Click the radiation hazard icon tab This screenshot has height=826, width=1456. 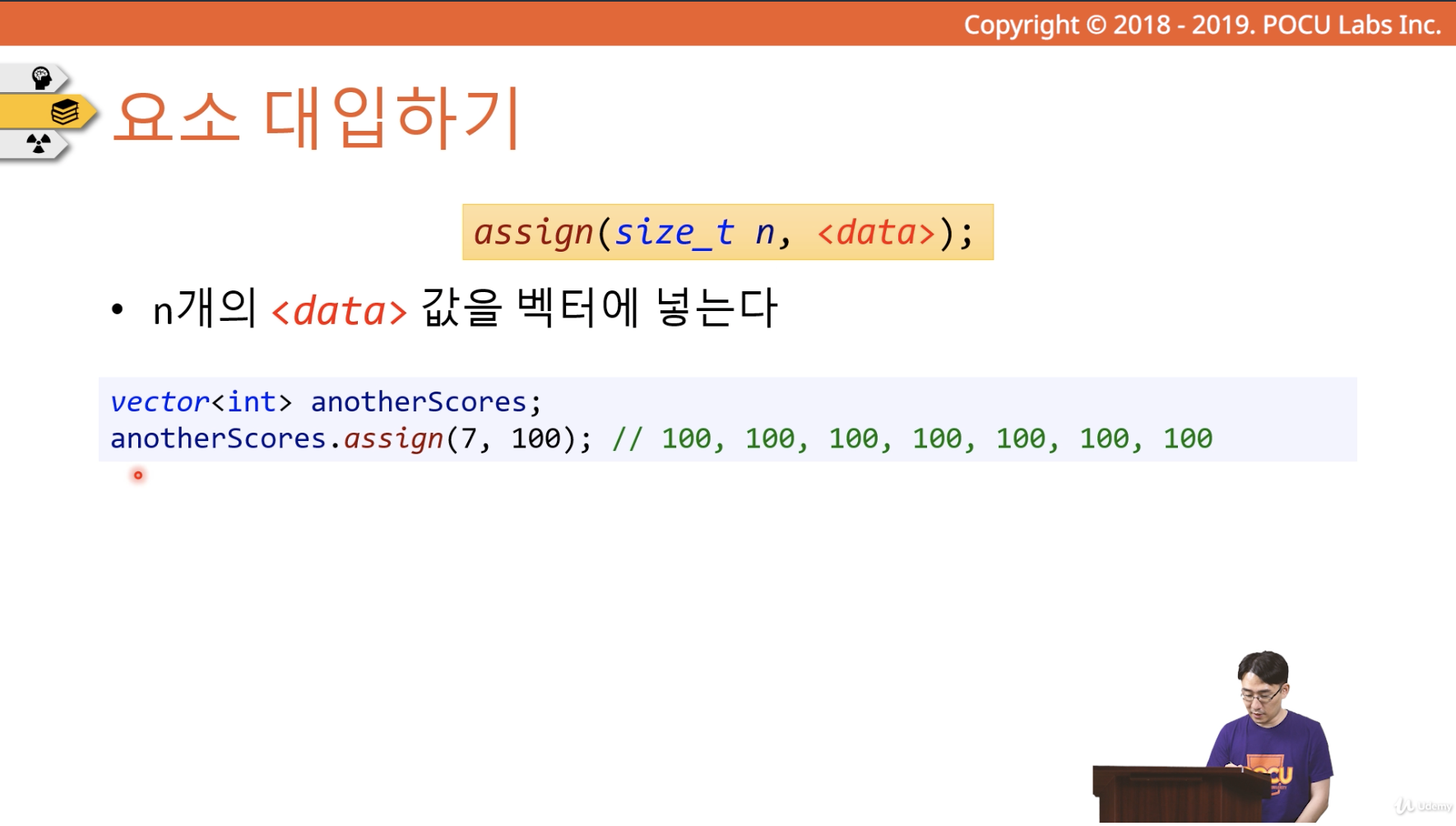36,145
